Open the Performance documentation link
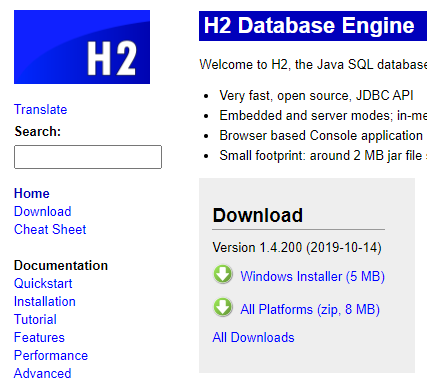Screen dimensions: 427x381 tap(51, 355)
